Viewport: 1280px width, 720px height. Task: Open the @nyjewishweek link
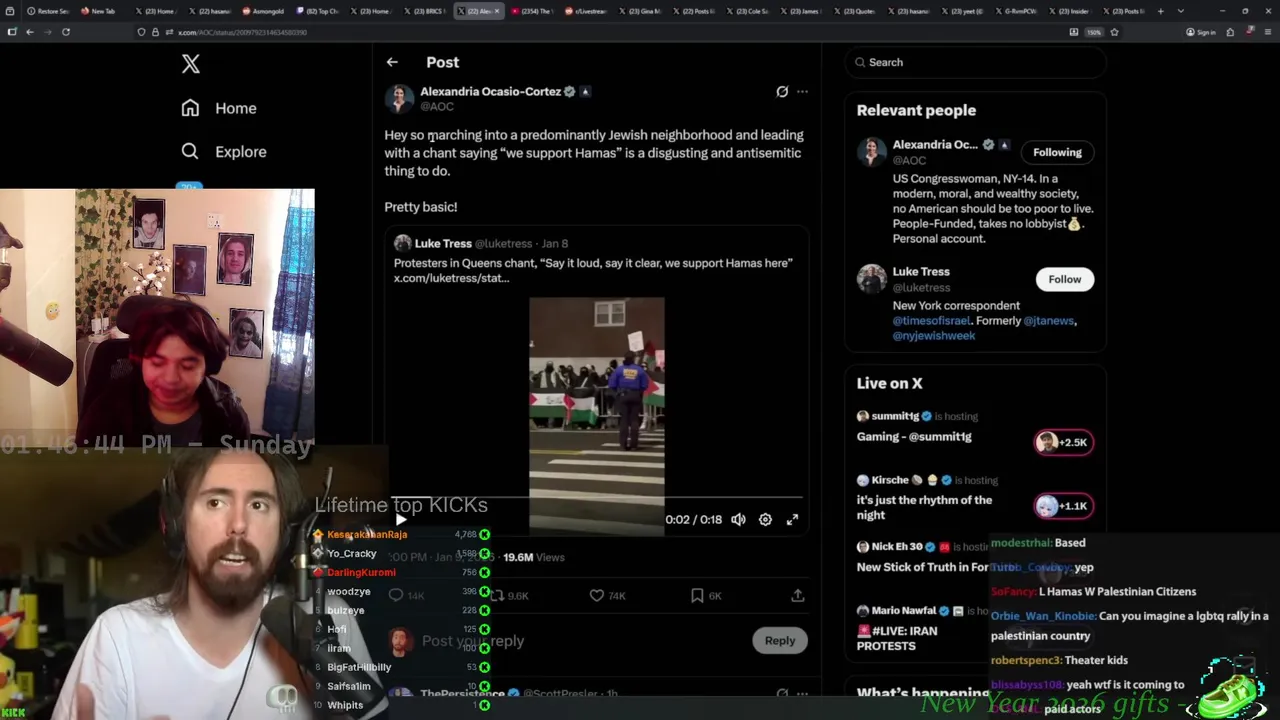pos(934,336)
